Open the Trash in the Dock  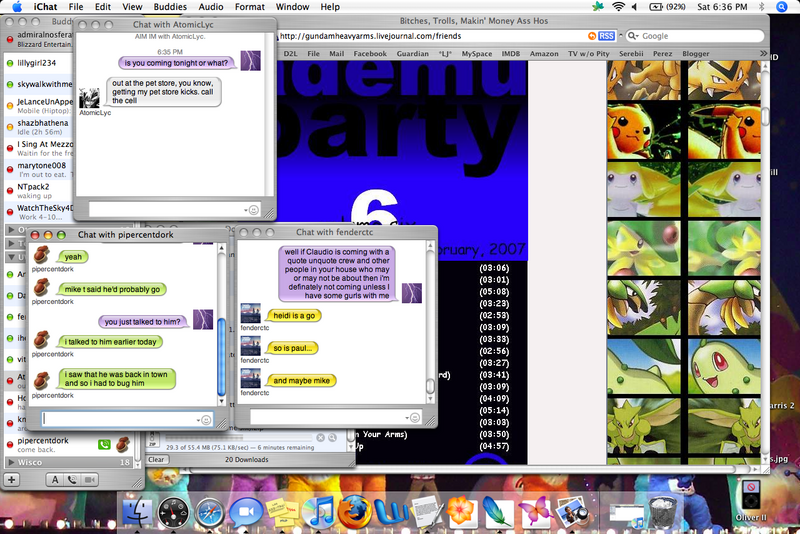point(663,512)
